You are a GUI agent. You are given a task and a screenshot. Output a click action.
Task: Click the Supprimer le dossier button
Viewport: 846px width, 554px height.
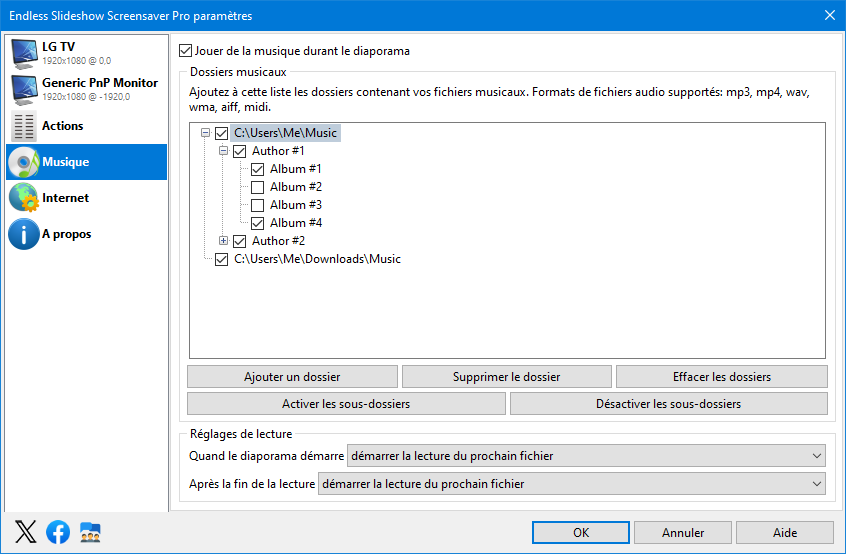pos(506,377)
